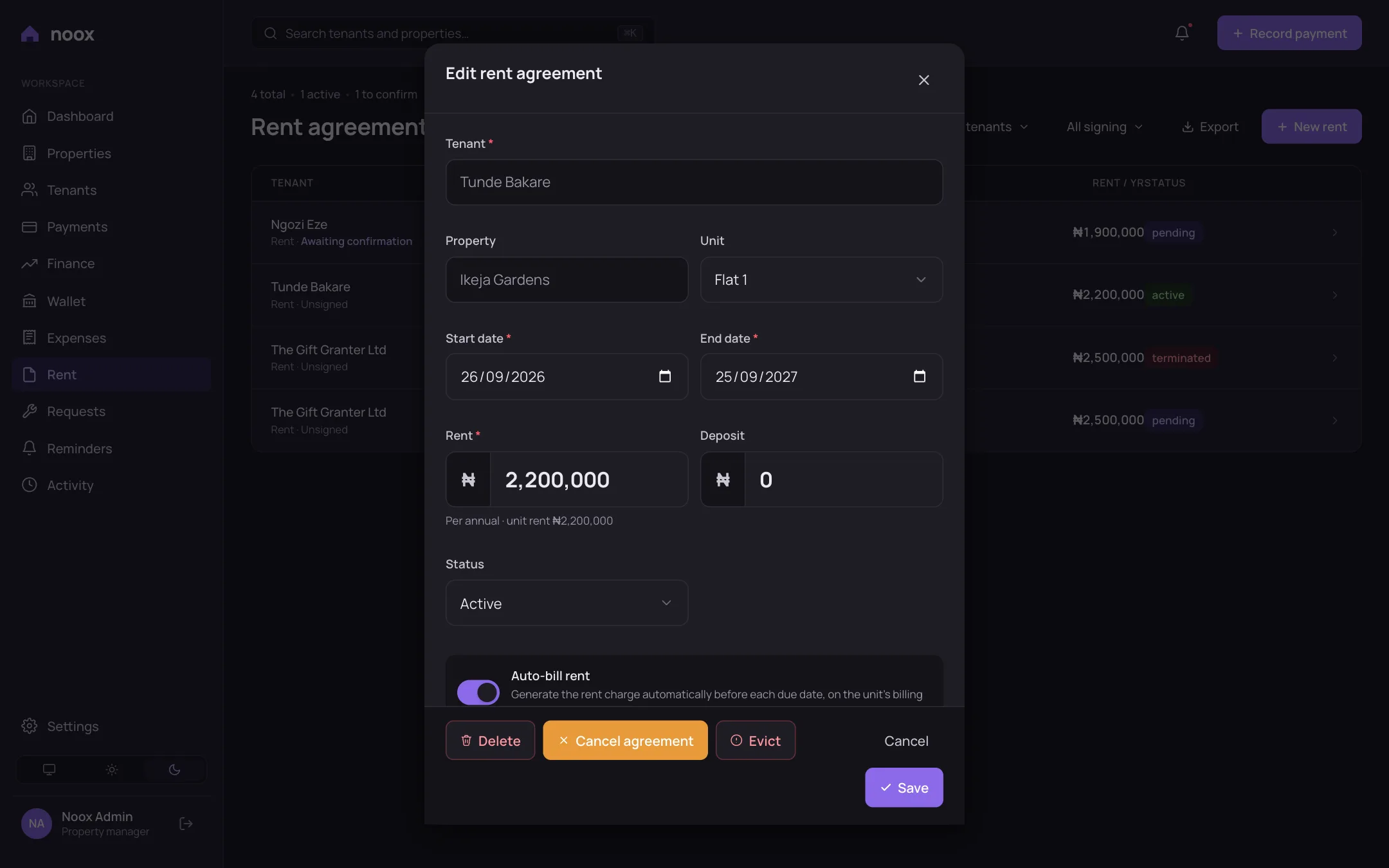This screenshot has height=868, width=1389.
Task: Open the Status dropdown showing Active
Action: [567, 603]
